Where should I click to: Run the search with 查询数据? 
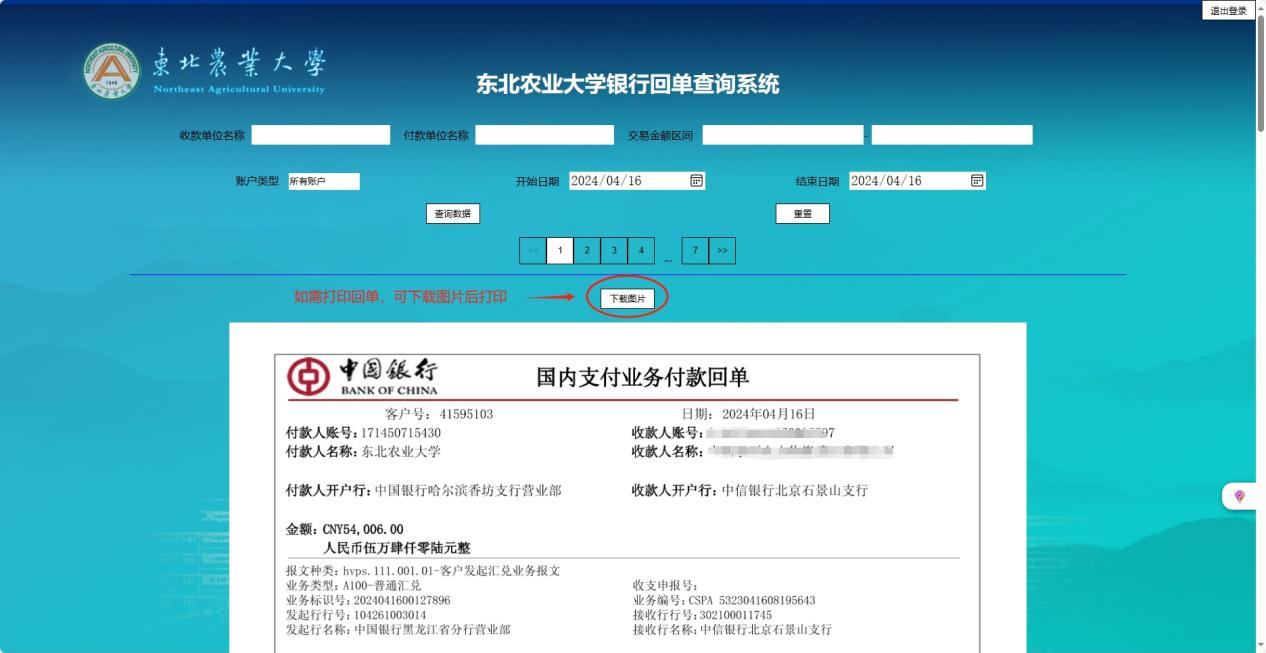tap(453, 214)
